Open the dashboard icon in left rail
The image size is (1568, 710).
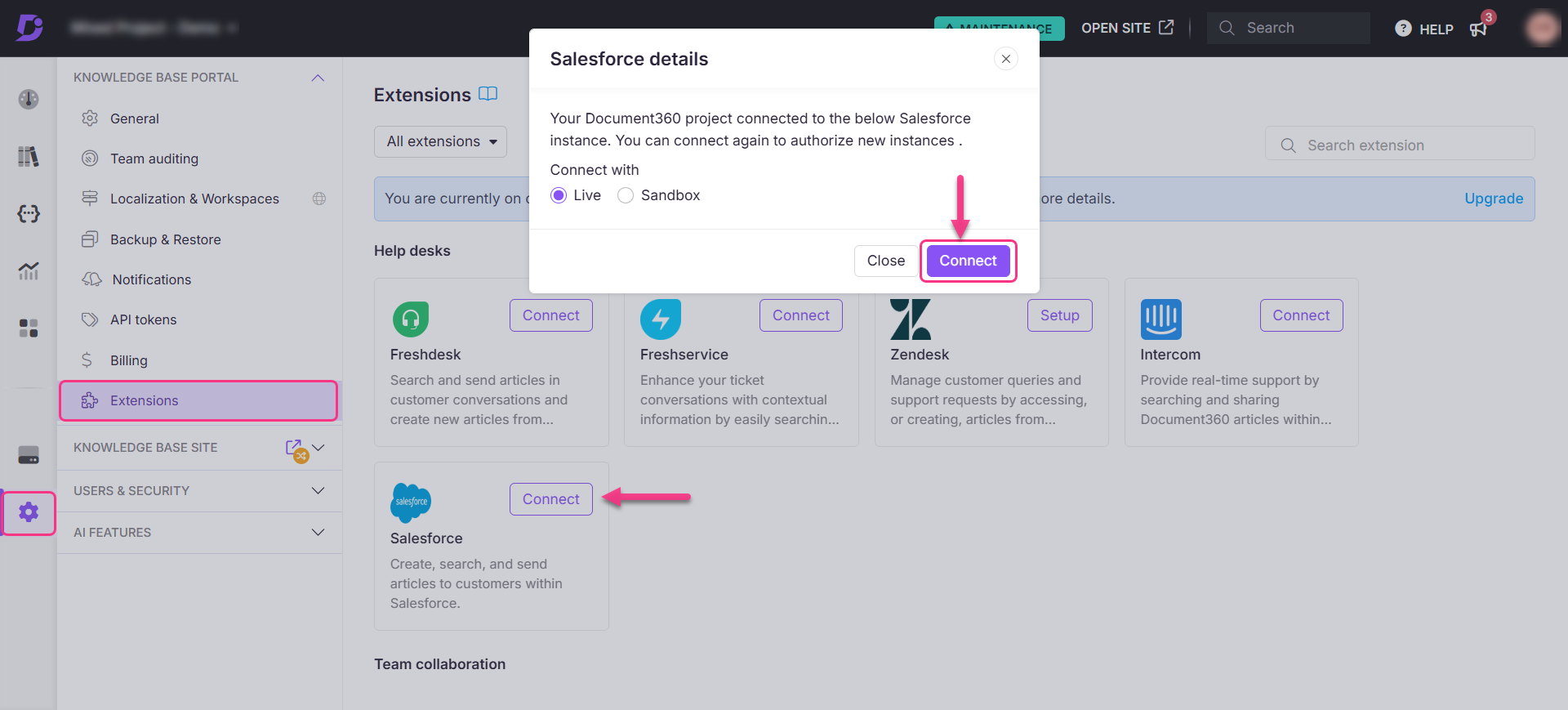(29, 99)
